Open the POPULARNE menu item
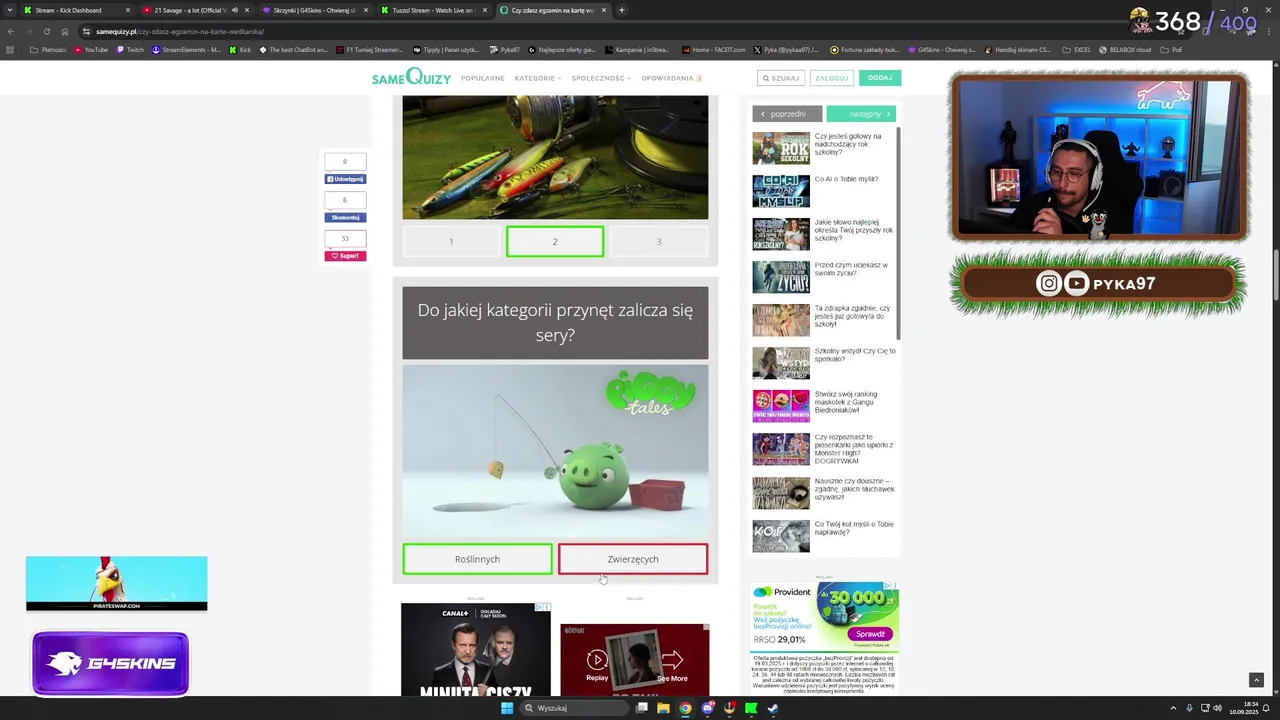1280x720 pixels. point(483,78)
